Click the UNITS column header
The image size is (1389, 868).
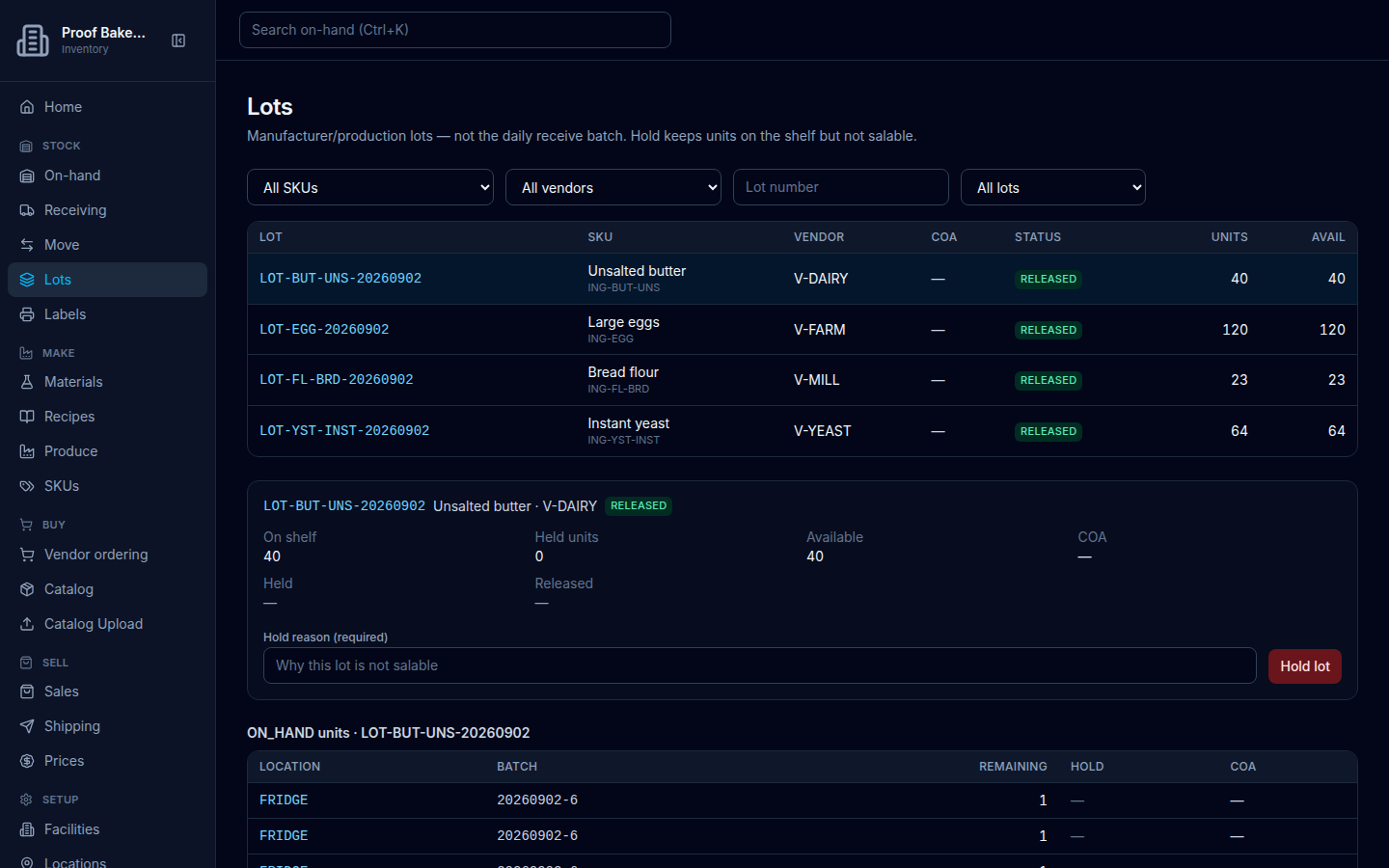tap(1230, 237)
